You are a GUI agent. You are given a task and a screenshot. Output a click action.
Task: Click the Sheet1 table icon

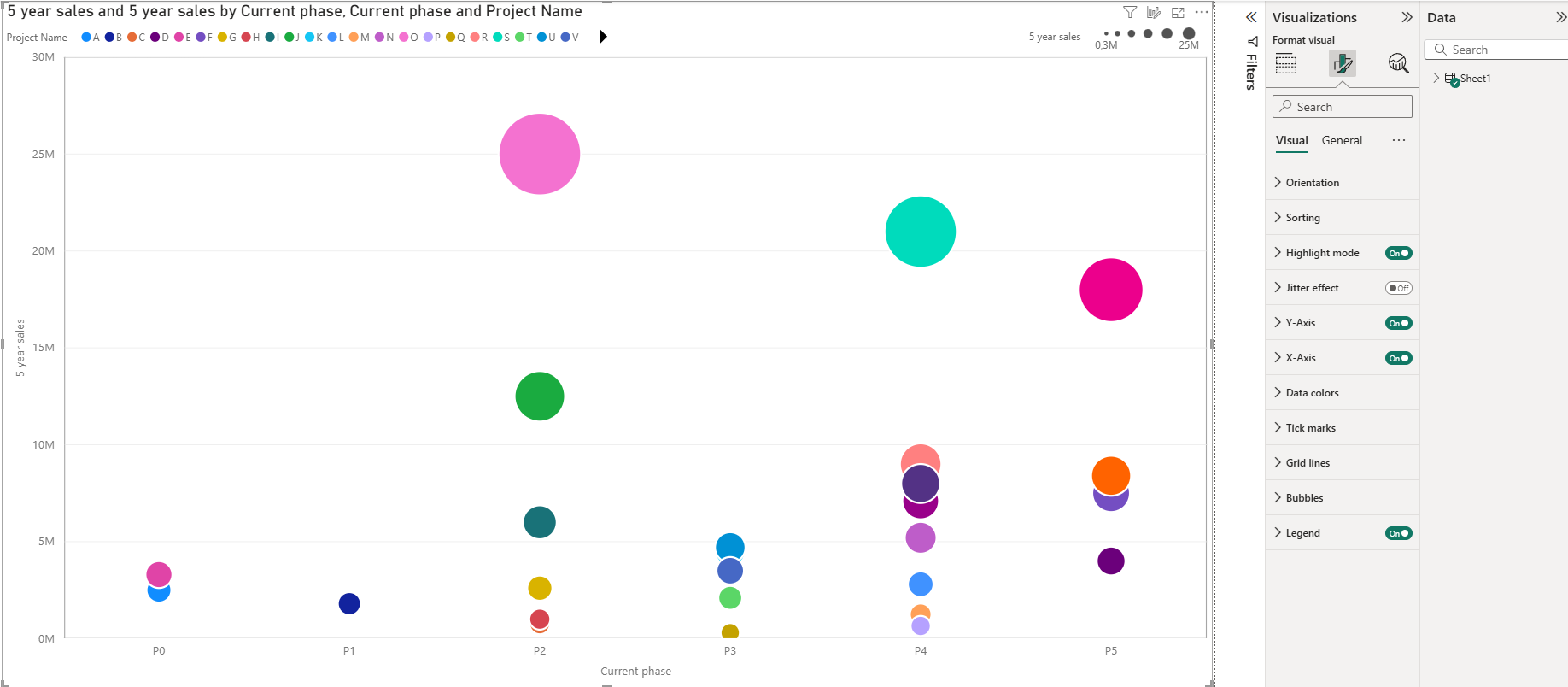click(1452, 79)
